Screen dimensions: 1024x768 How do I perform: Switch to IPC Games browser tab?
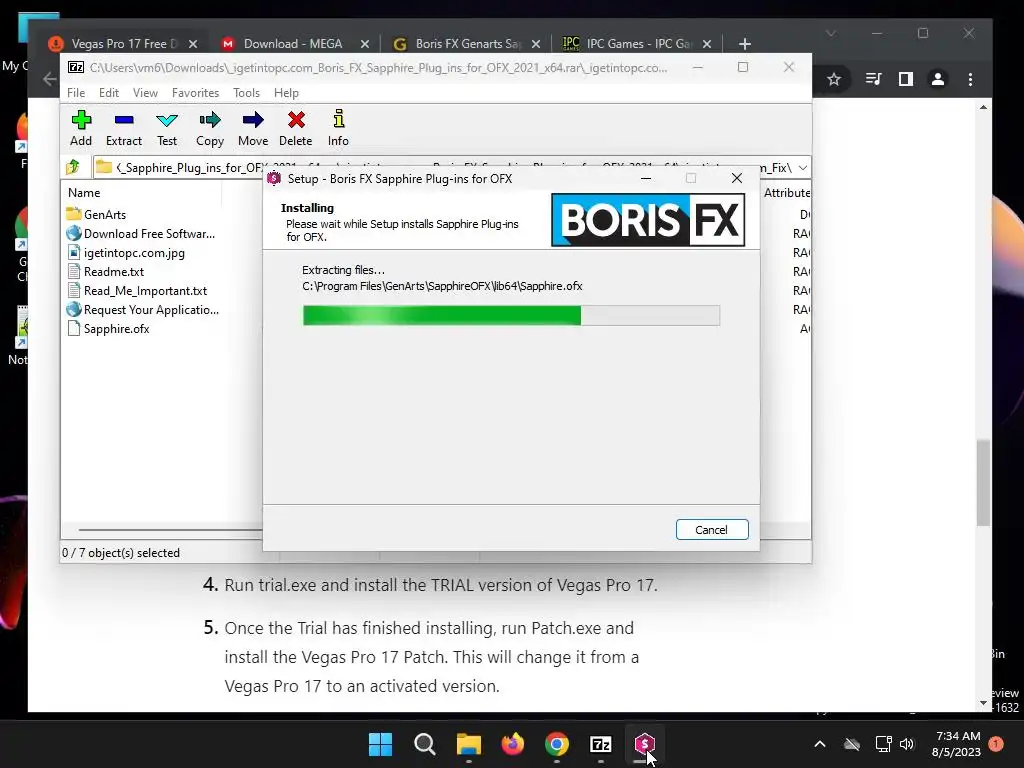pyautogui.click(x=628, y=44)
